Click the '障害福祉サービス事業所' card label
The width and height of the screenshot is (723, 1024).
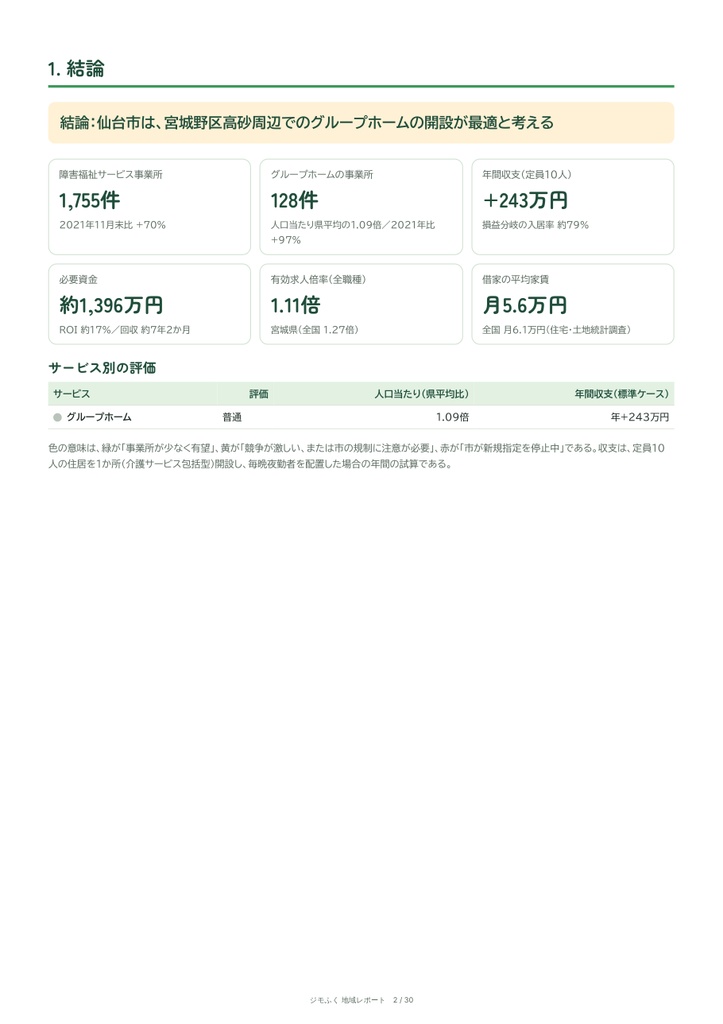tap(110, 174)
